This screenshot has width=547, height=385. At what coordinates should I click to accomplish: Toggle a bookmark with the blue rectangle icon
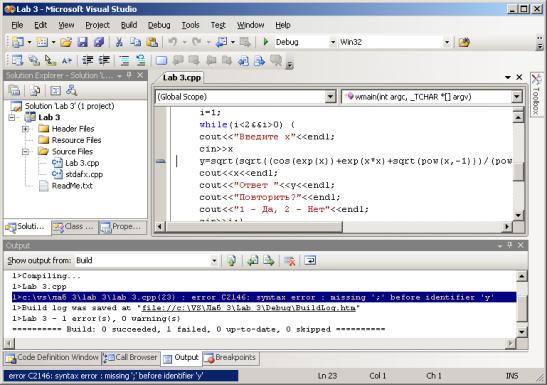161,60
